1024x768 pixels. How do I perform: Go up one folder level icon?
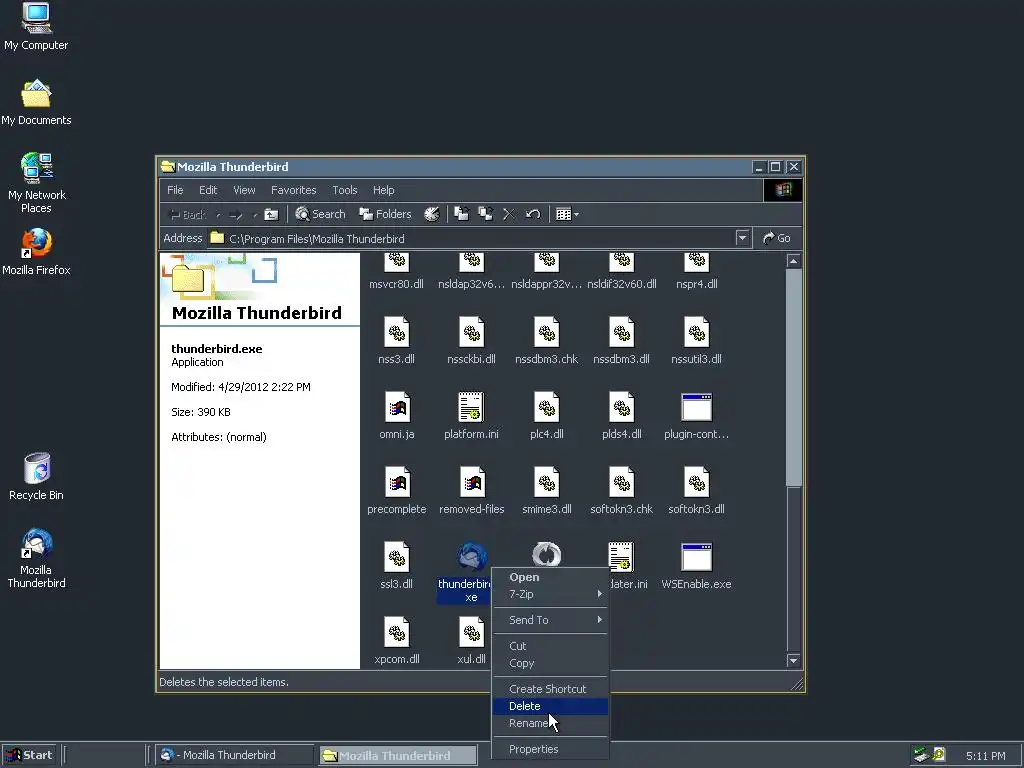pos(271,214)
